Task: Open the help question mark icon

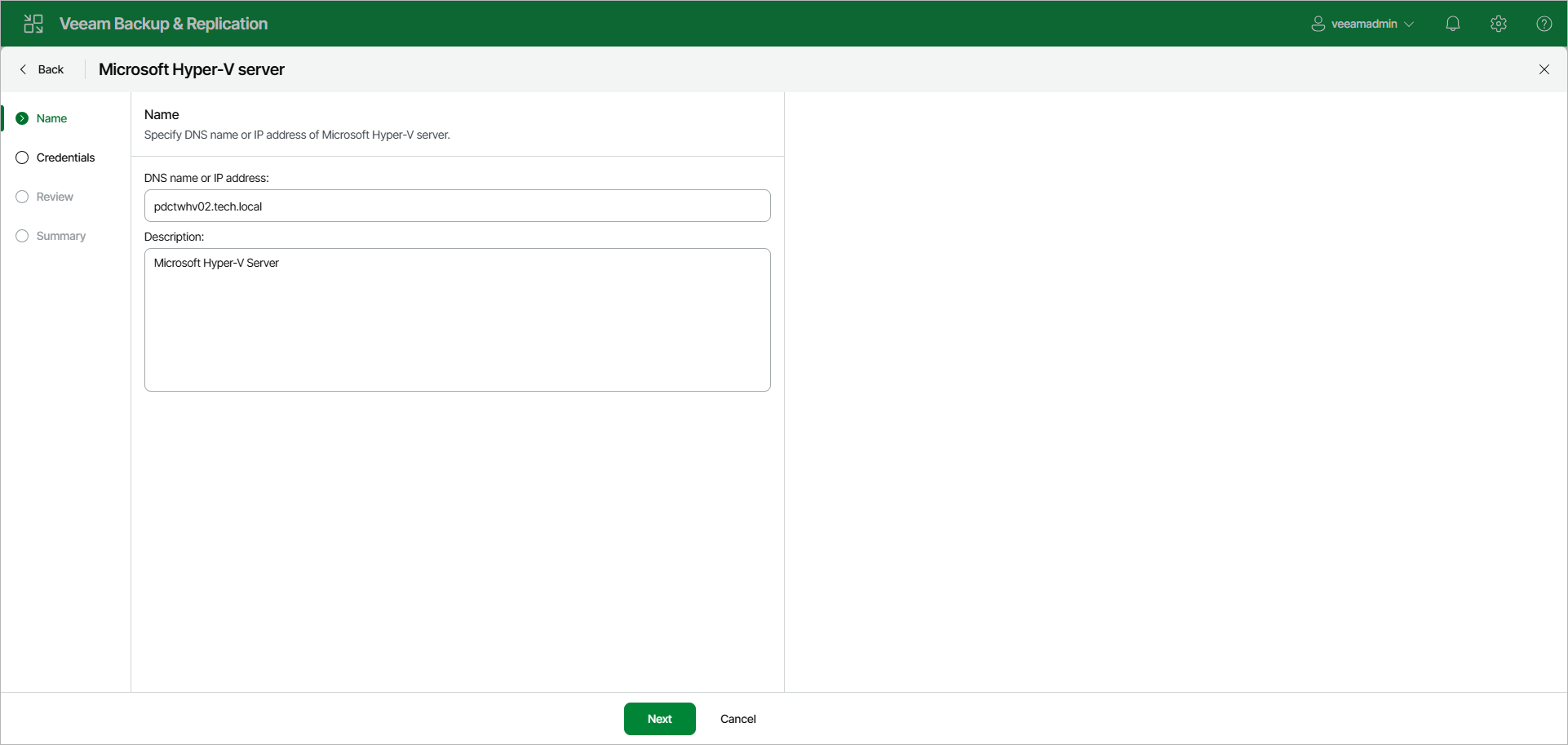Action: 1544,24
